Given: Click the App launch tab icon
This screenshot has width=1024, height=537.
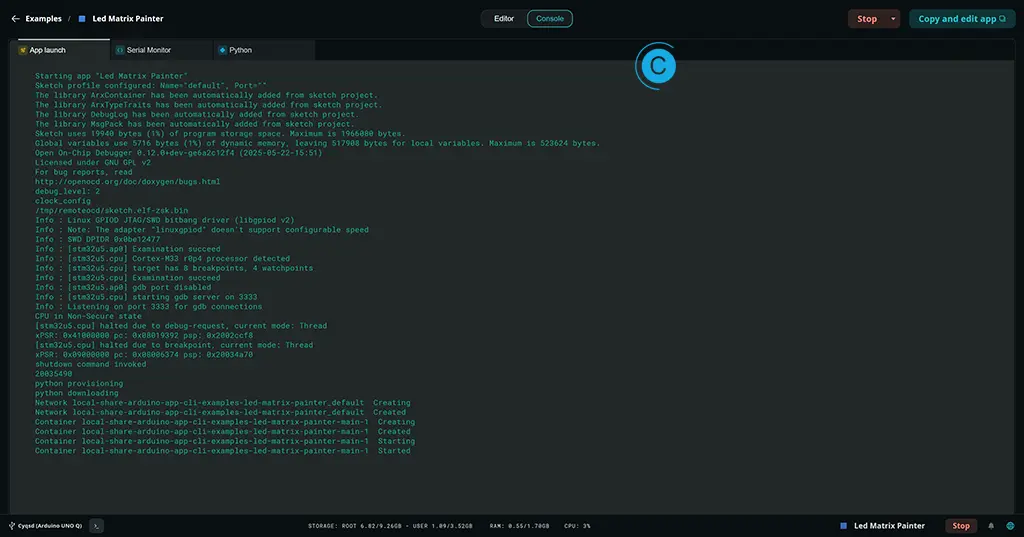Looking at the screenshot, I should [x=23, y=50].
